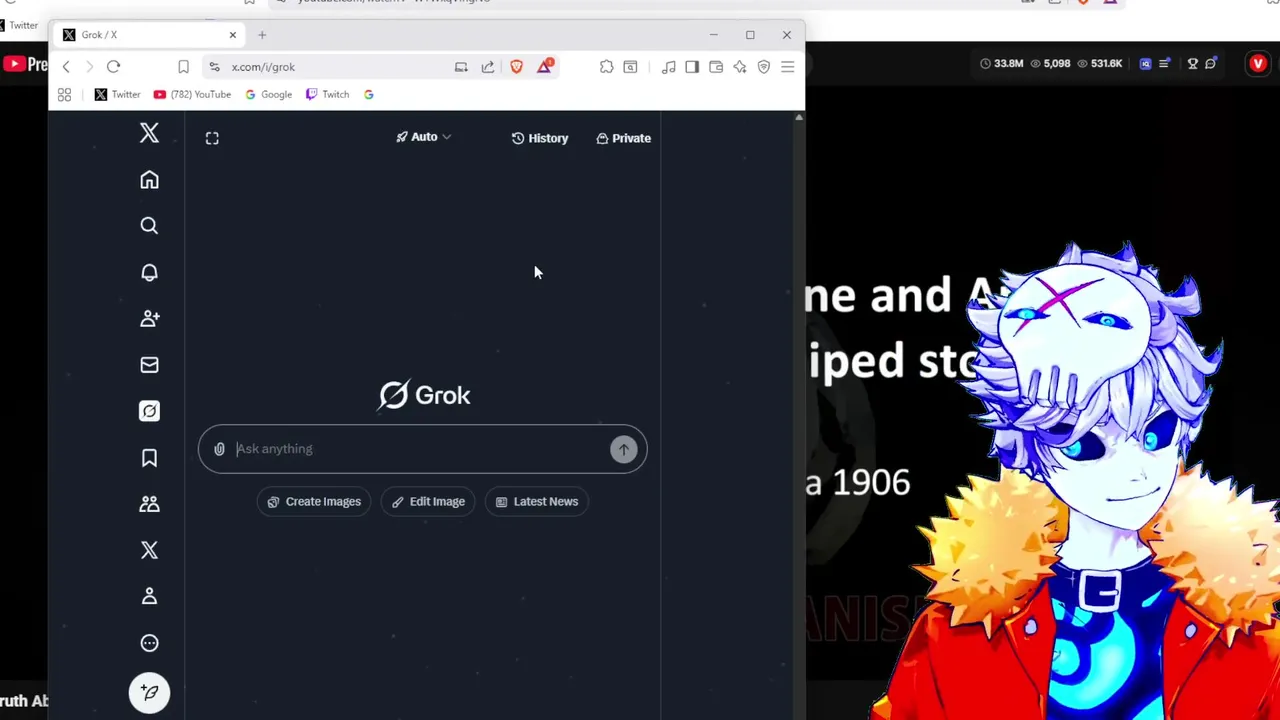Click the blue IQ badge in background window
This screenshot has width=1280, height=720.
click(1145, 64)
